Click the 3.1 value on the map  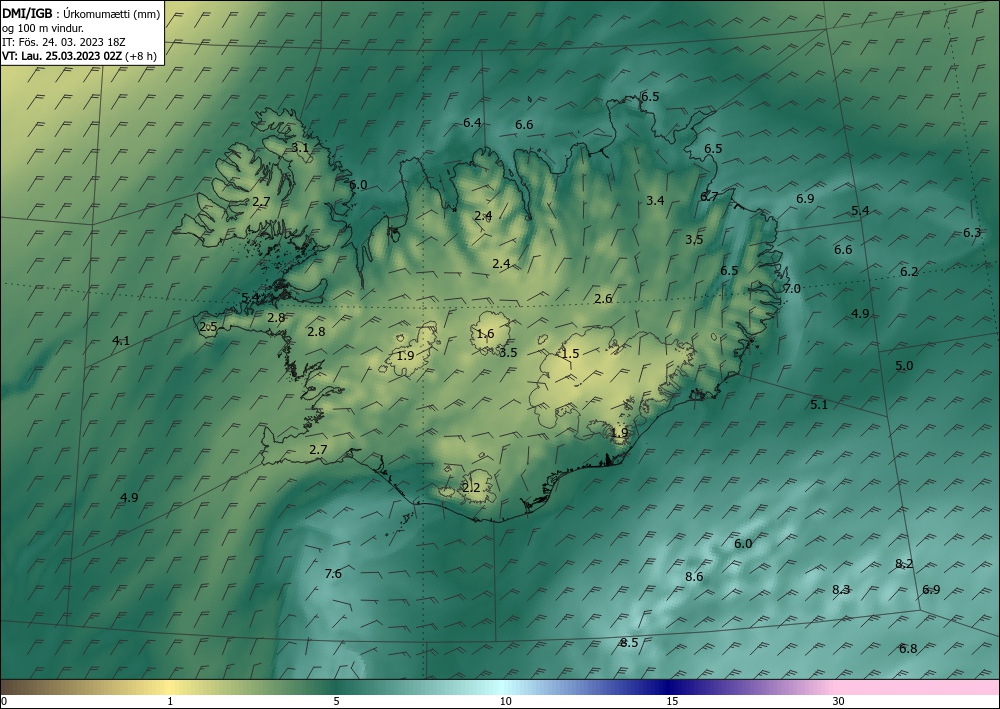[300, 147]
